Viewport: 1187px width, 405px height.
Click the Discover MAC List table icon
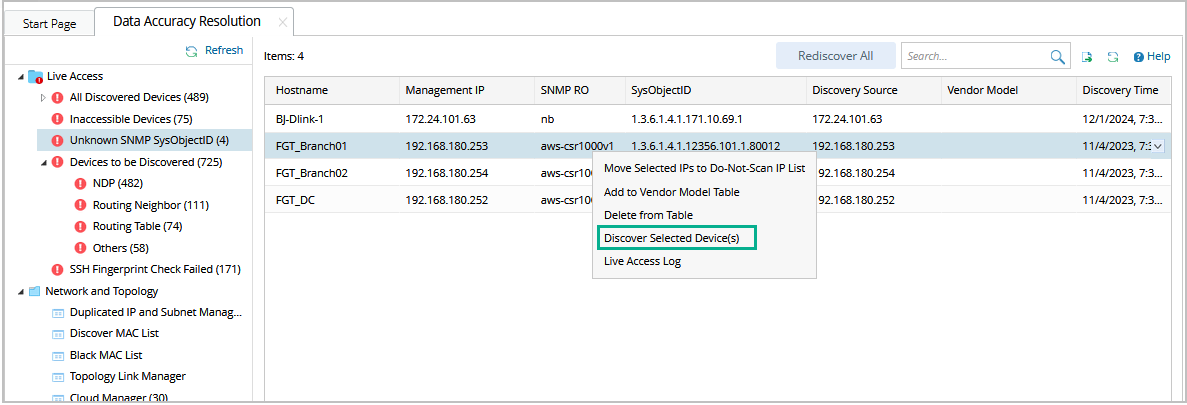(57, 334)
